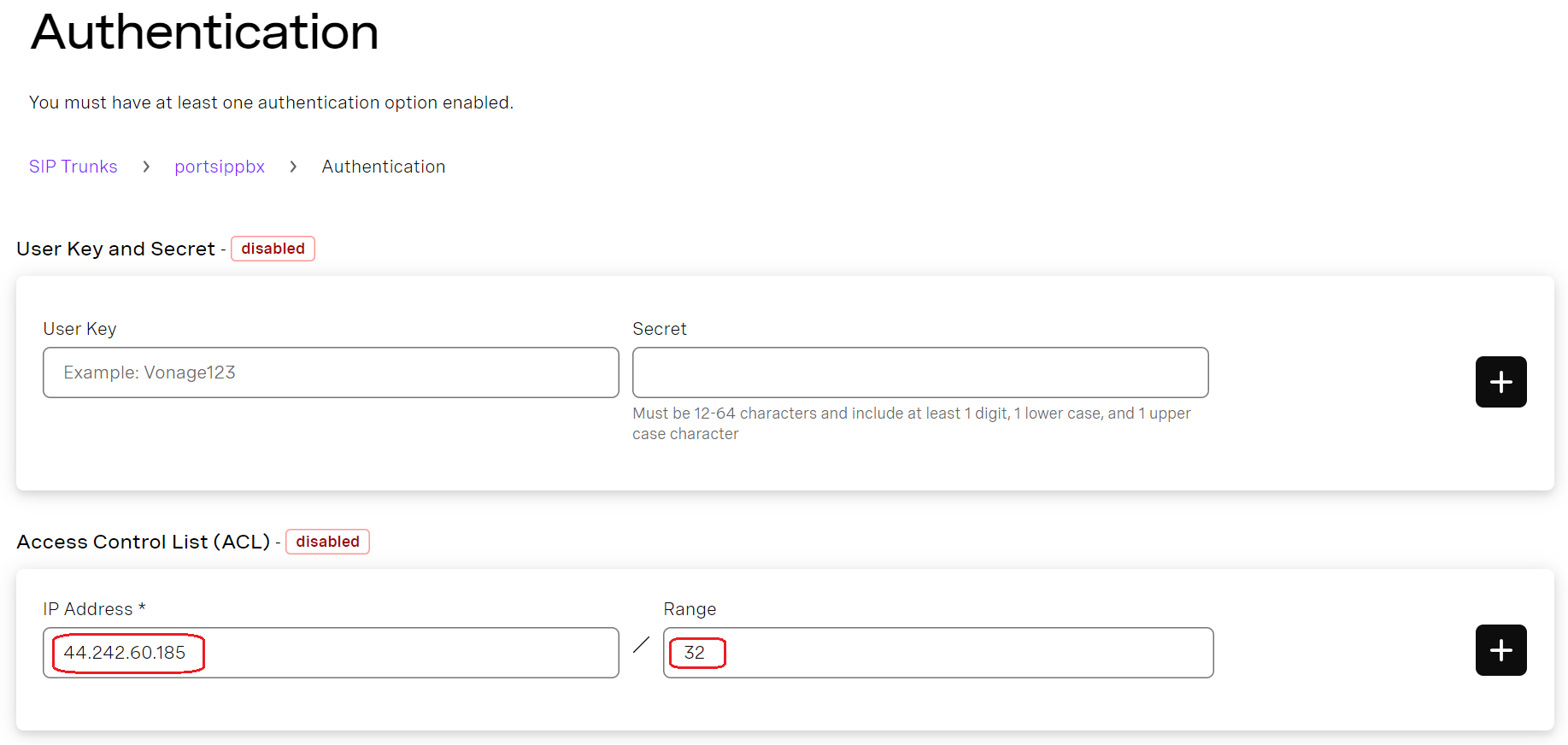This screenshot has height=745, width=1568.
Task: Focus the User Key input field
Action: click(x=331, y=372)
